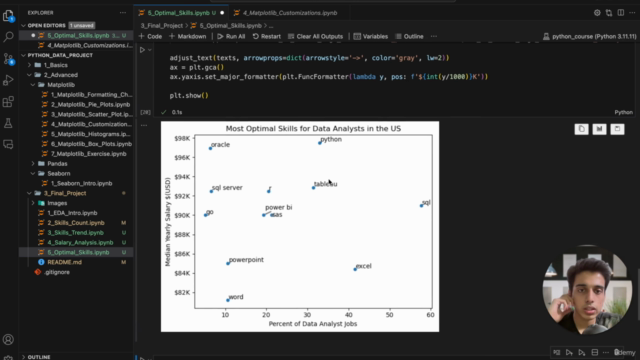Open 7_Matplotlib_Exercise.ipynb file
This screenshot has width=640, height=360.
pos(88,153)
